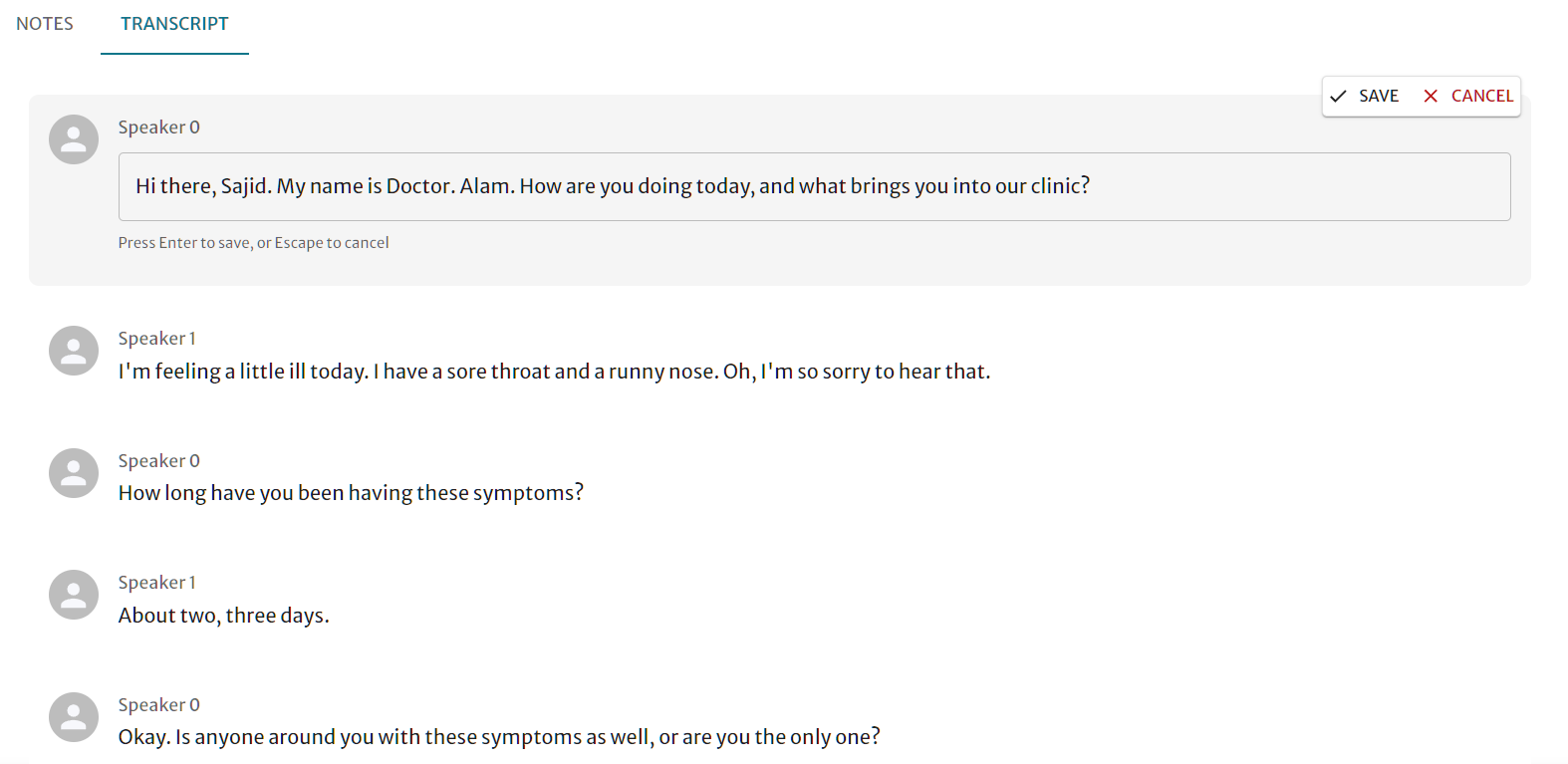
Task: Open the Transcript tab
Action: click(x=174, y=24)
